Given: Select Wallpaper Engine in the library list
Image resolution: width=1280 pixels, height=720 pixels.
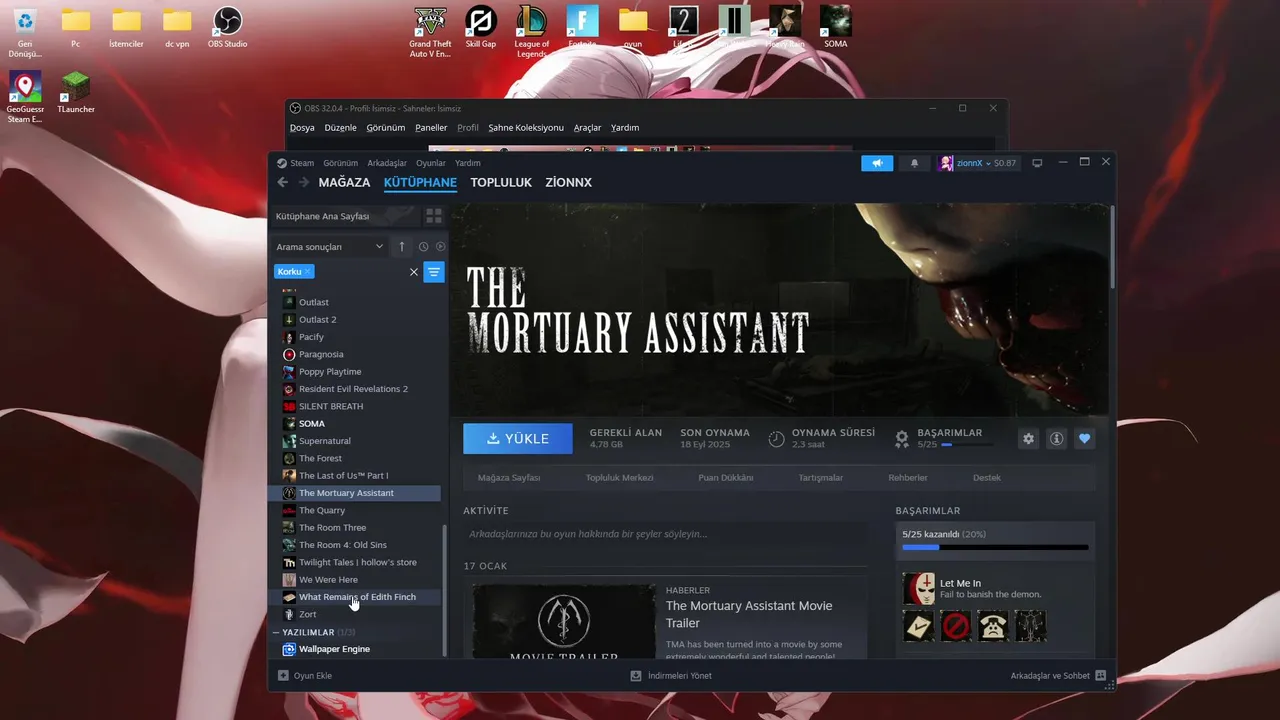Looking at the screenshot, I should click(x=355, y=649).
